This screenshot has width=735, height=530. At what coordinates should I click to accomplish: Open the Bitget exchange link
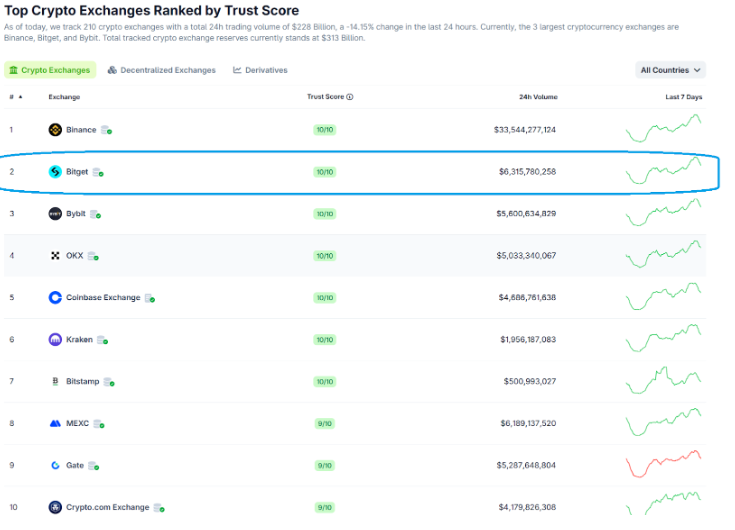coord(77,172)
